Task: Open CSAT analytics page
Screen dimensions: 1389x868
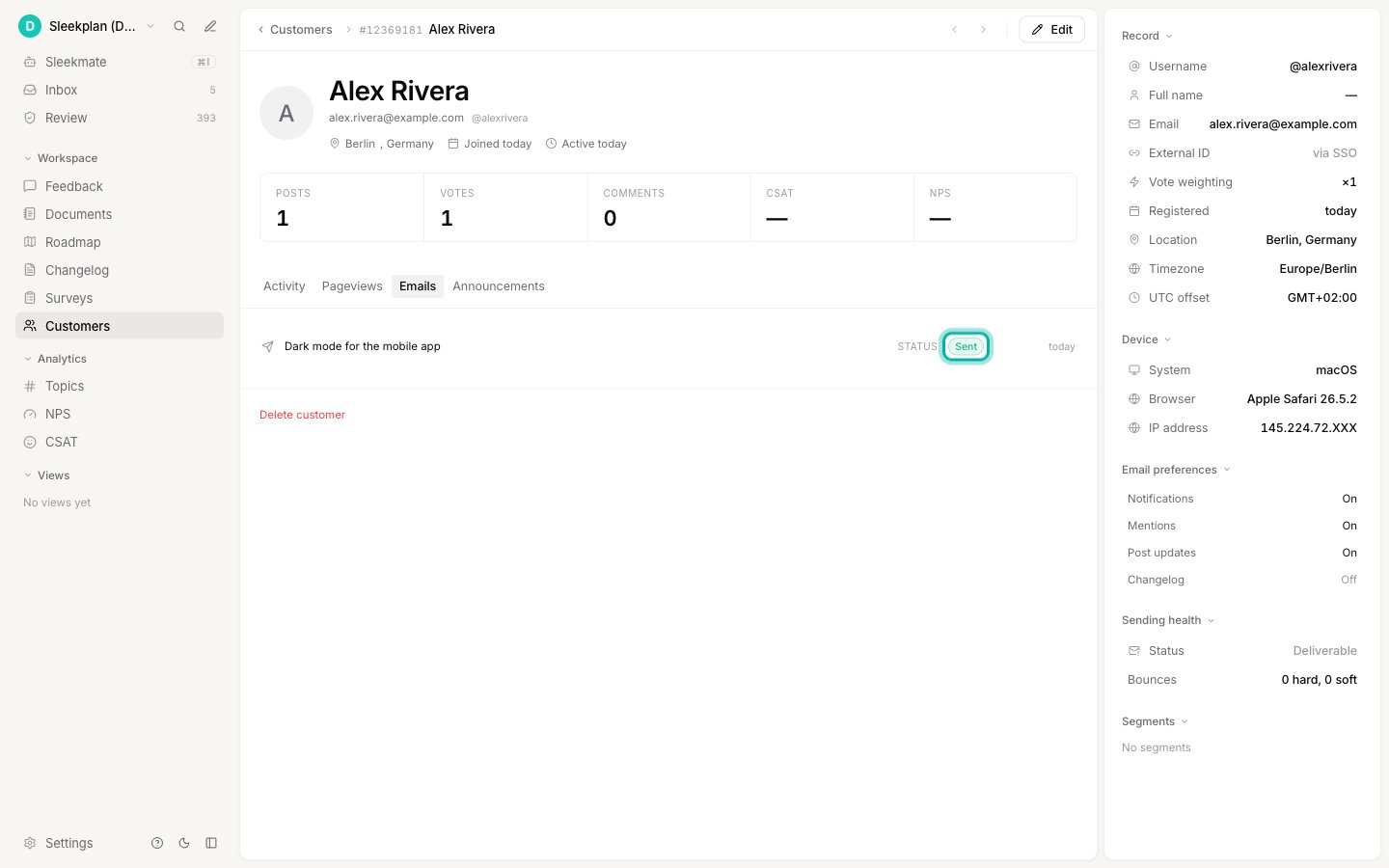Action: click(120, 442)
